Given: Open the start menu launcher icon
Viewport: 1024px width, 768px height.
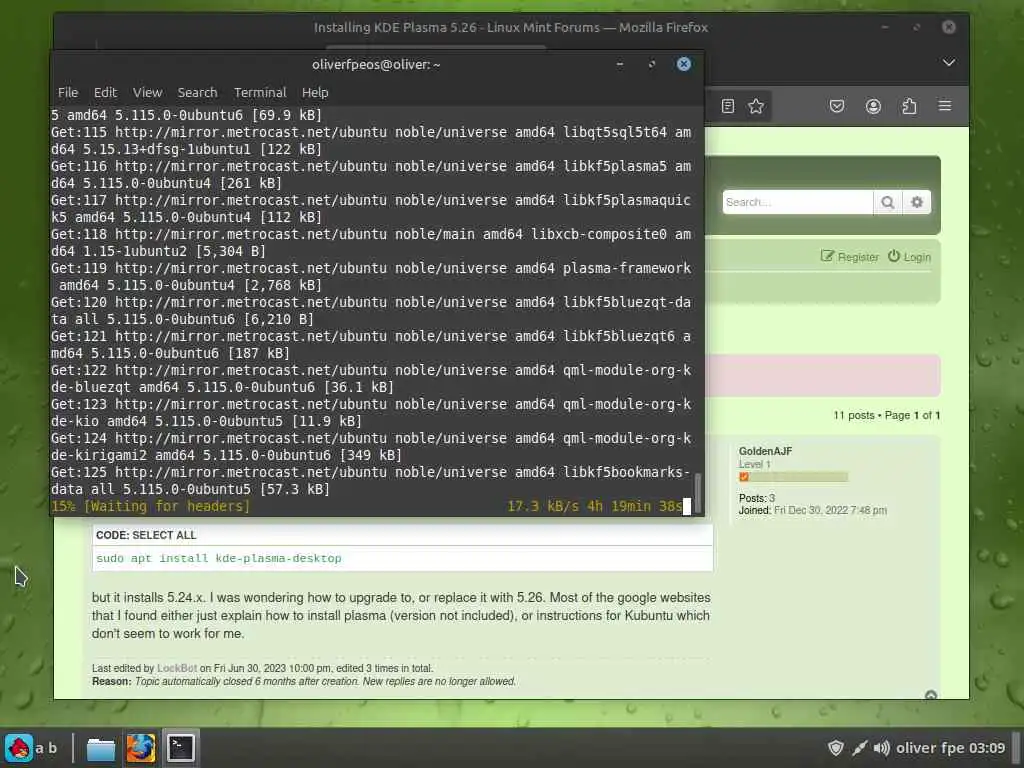Looking at the screenshot, I should pyautogui.click(x=19, y=748).
